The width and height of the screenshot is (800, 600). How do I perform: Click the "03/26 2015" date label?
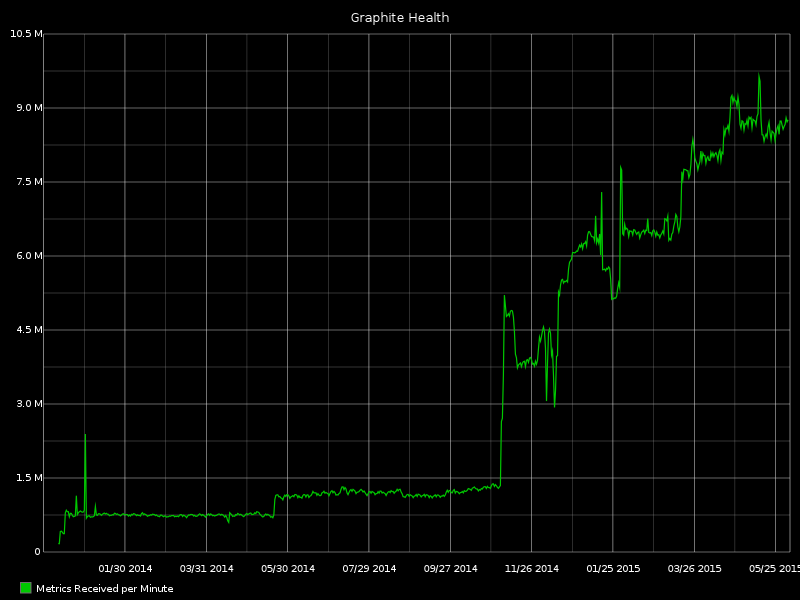pos(694,568)
